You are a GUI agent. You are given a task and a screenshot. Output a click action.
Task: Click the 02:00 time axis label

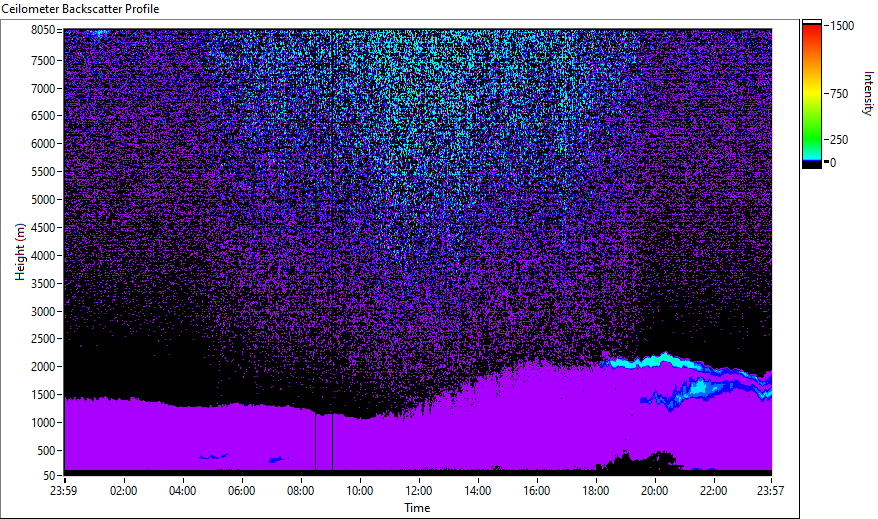(123, 491)
